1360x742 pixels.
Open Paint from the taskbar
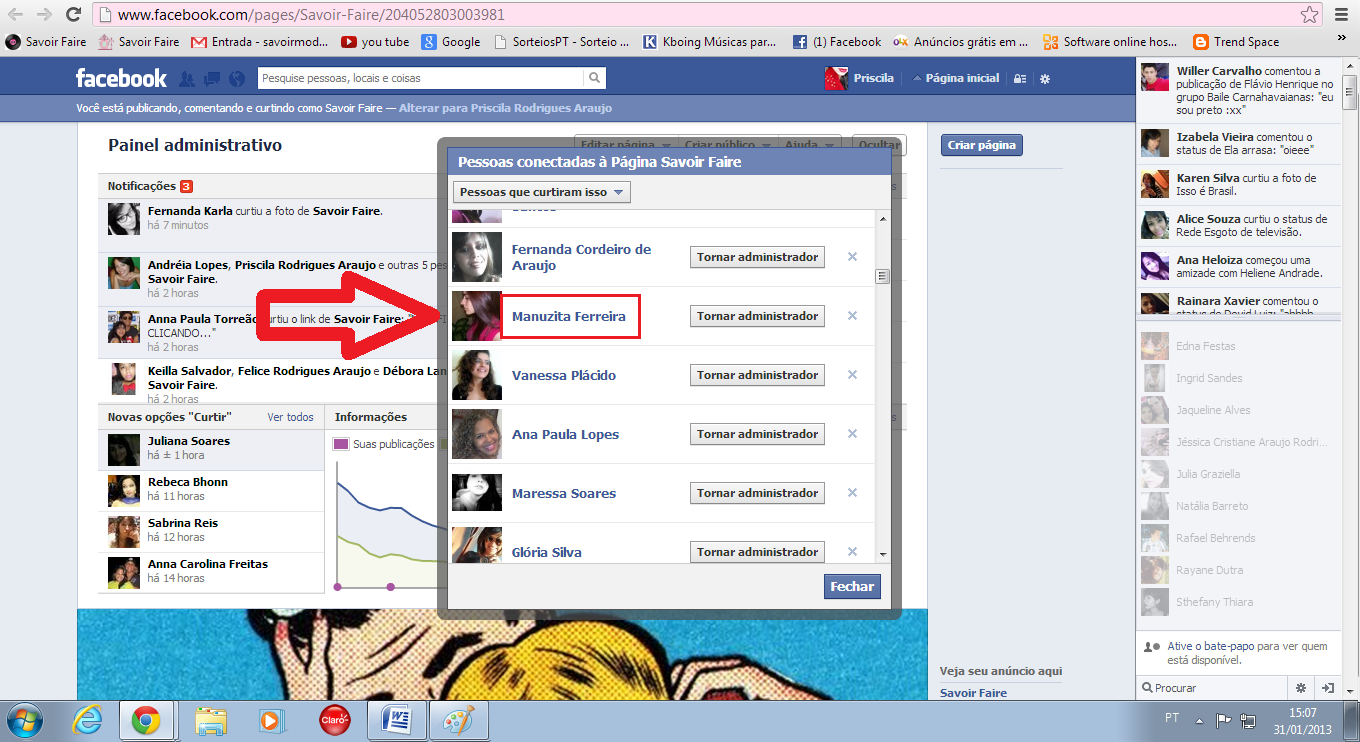tap(458, 720)
